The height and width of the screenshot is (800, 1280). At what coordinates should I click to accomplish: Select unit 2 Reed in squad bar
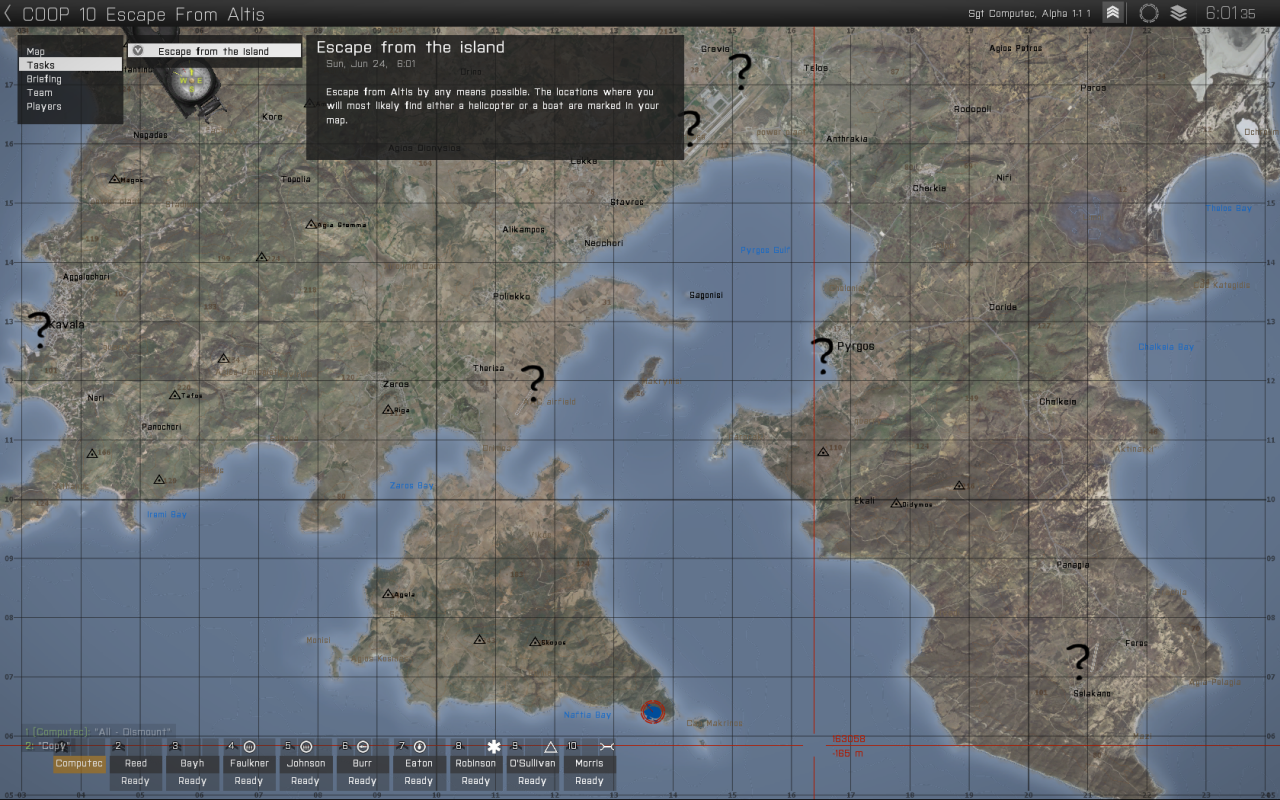point(136,763)
